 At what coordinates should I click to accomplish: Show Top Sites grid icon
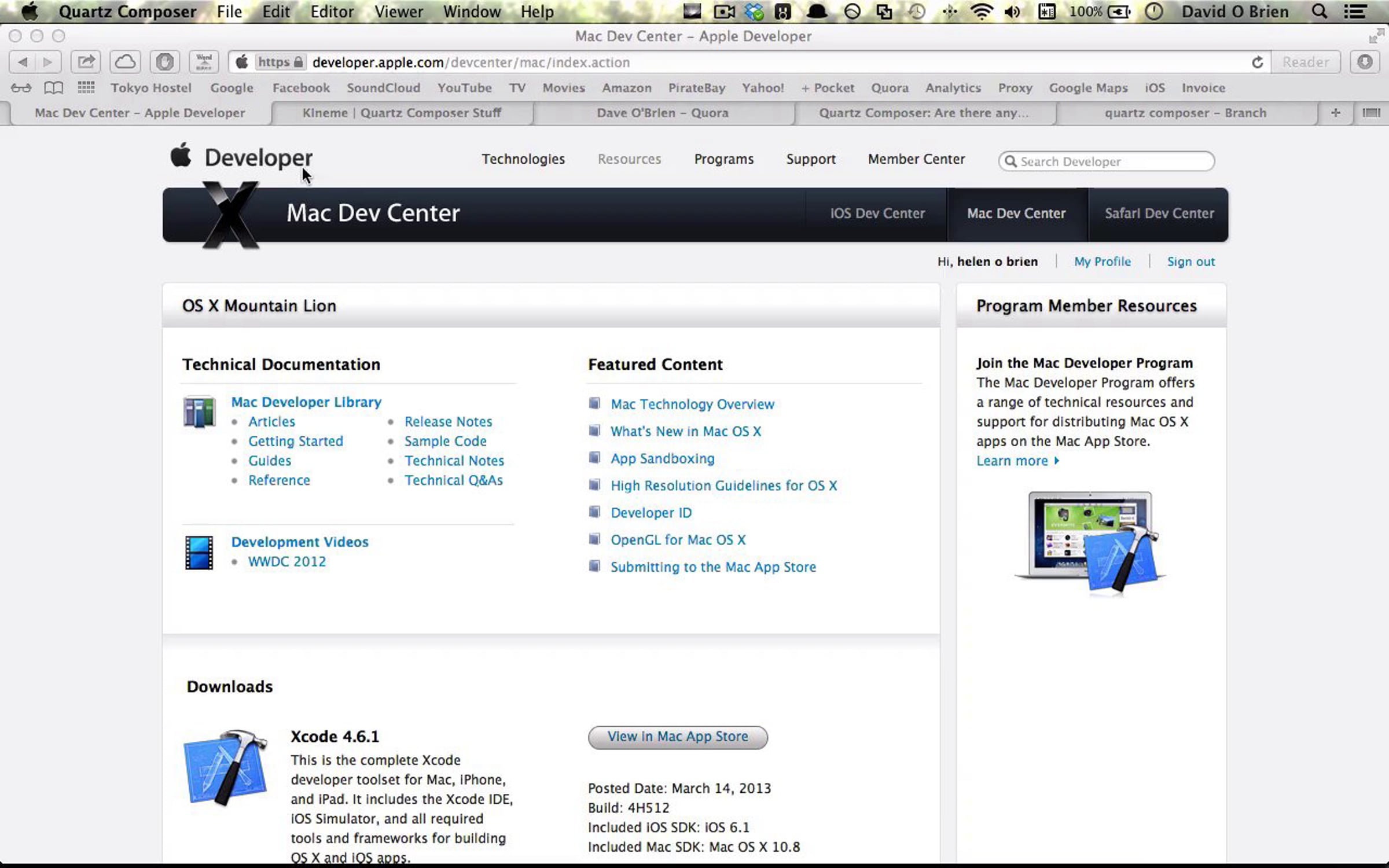pyautogui.click(x=86, y=87)
